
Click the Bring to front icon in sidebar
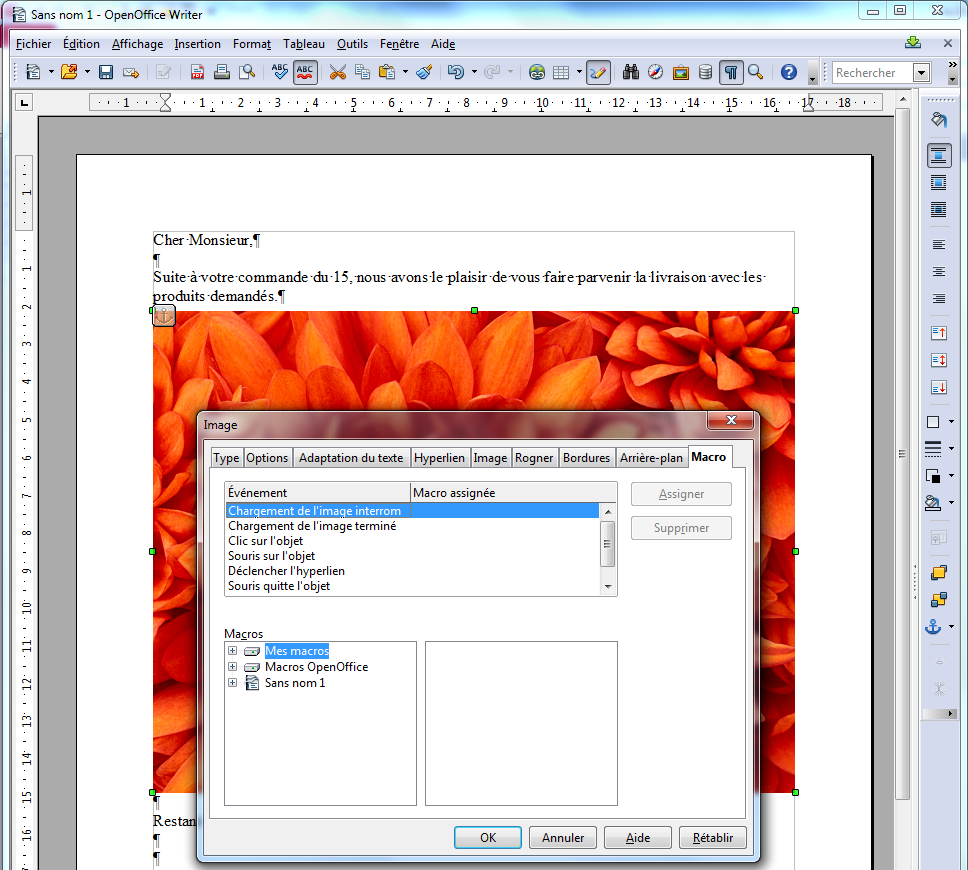[x=938, y=572]
